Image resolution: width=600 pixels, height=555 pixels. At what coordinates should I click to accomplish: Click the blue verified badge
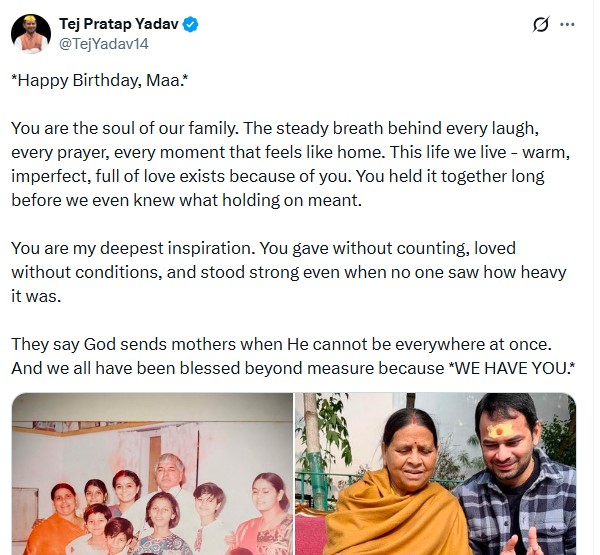190,24
